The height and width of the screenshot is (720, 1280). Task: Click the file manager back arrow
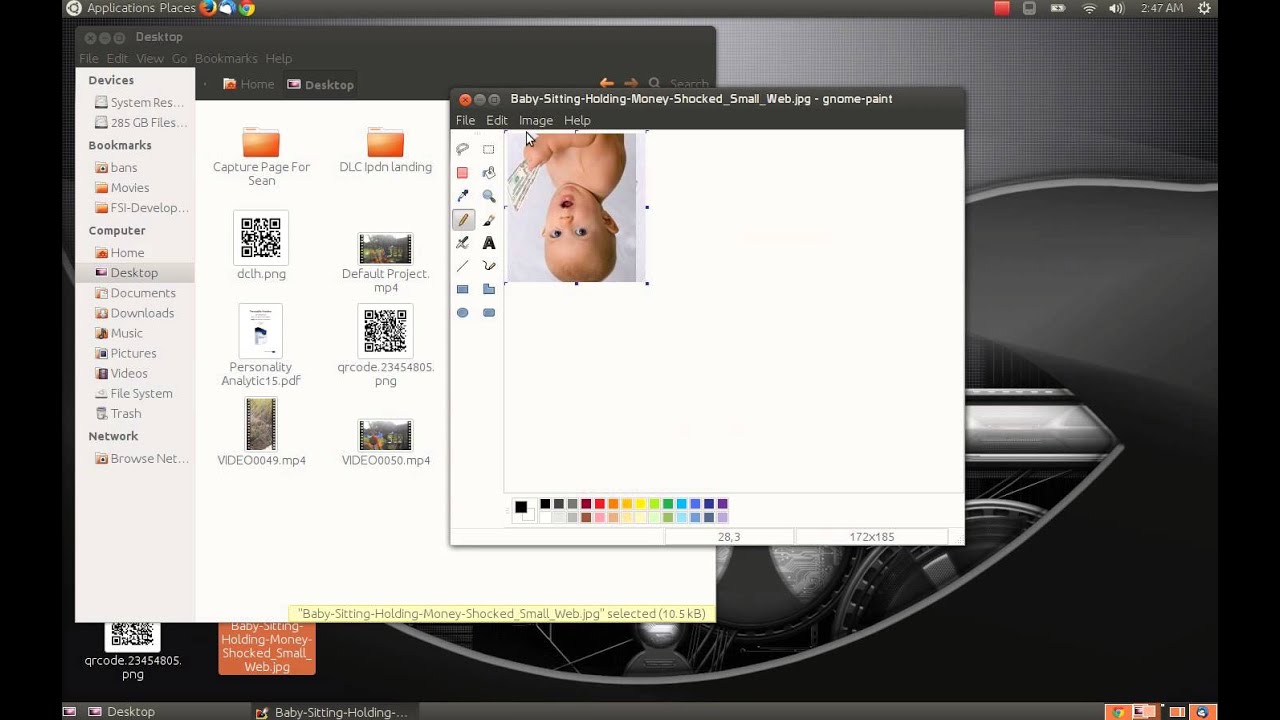(606, 84)
